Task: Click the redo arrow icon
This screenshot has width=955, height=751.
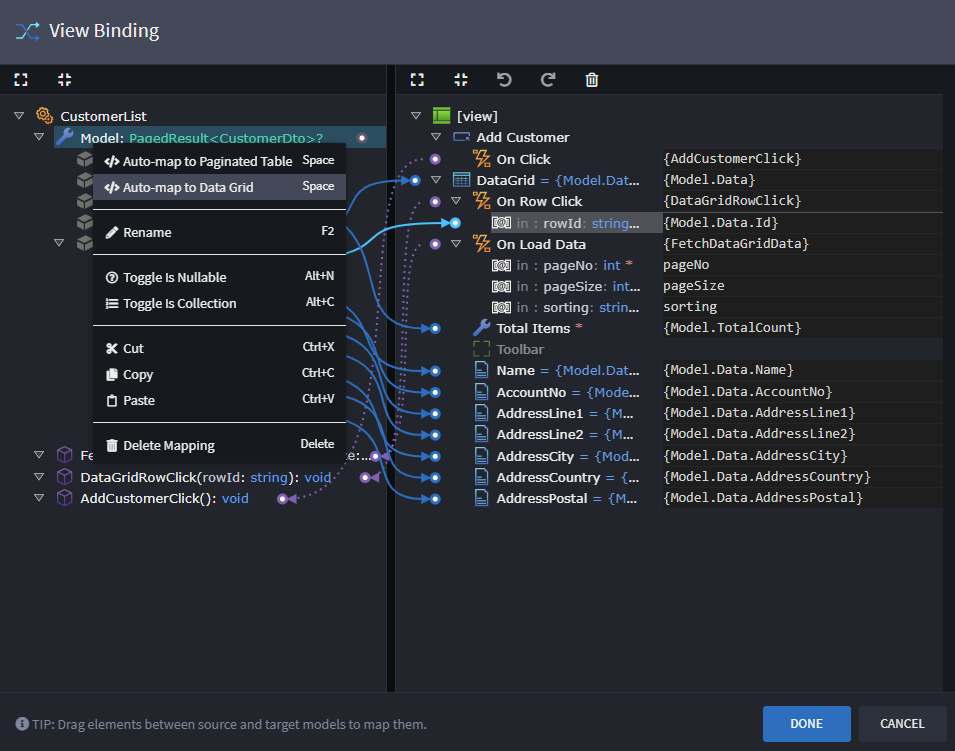Action: [x=548, y=80]
